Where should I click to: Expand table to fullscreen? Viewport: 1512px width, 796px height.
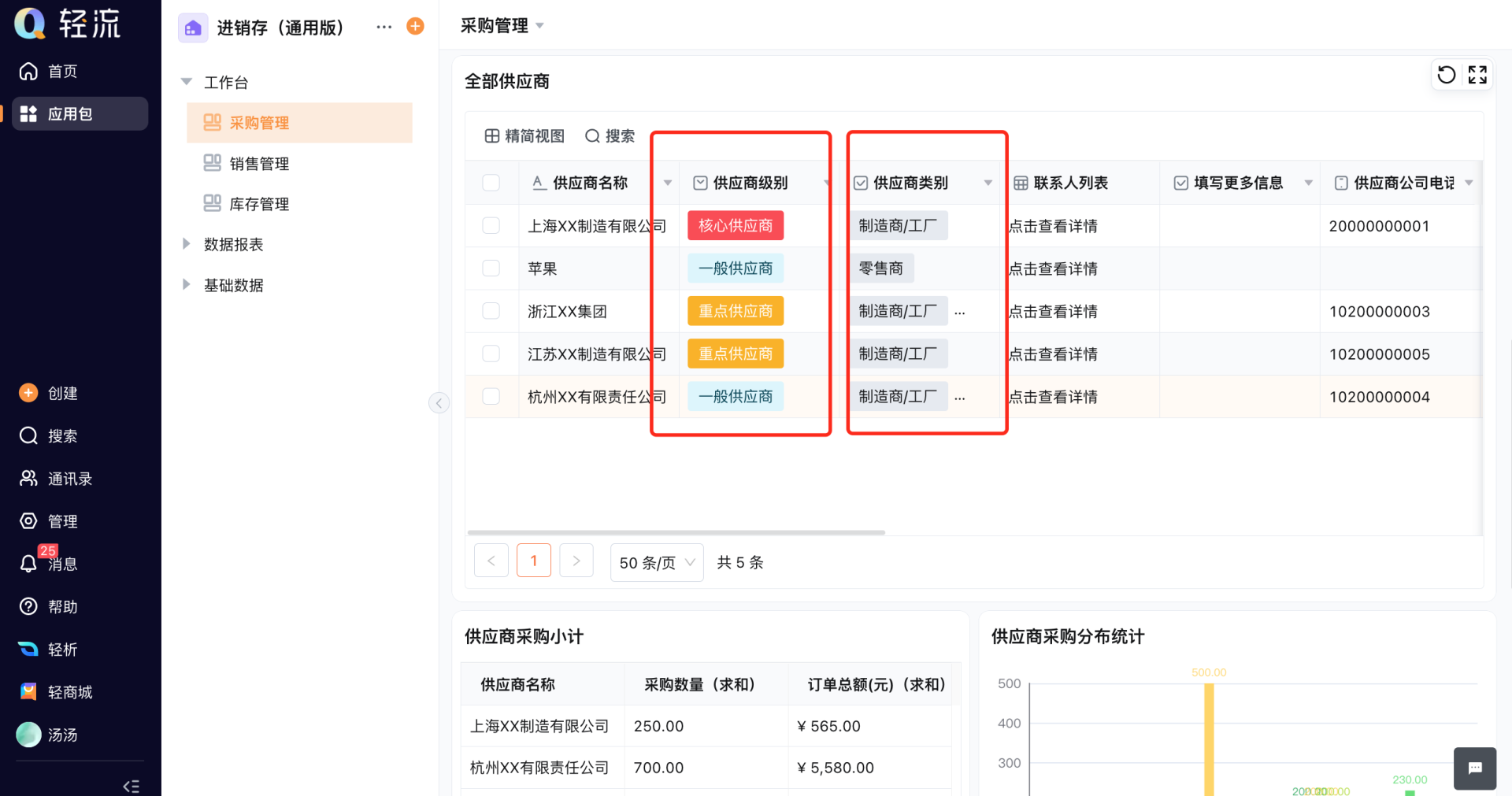pos(1477,75)
